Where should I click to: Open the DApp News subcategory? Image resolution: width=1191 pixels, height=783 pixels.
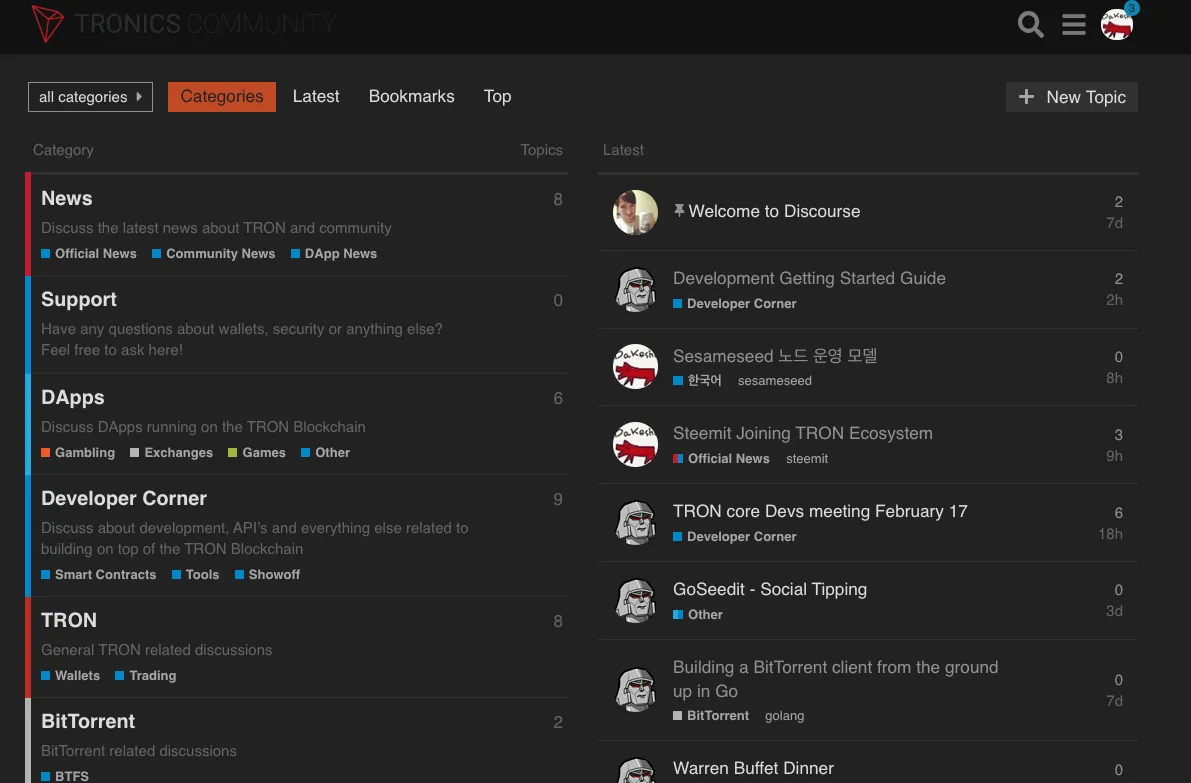coord(334,254)
